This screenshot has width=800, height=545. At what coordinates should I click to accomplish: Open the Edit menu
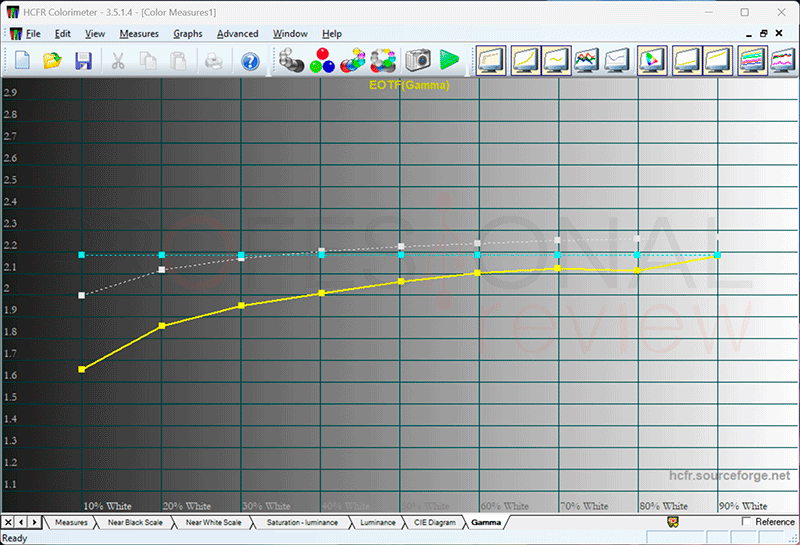pos(62,34)
